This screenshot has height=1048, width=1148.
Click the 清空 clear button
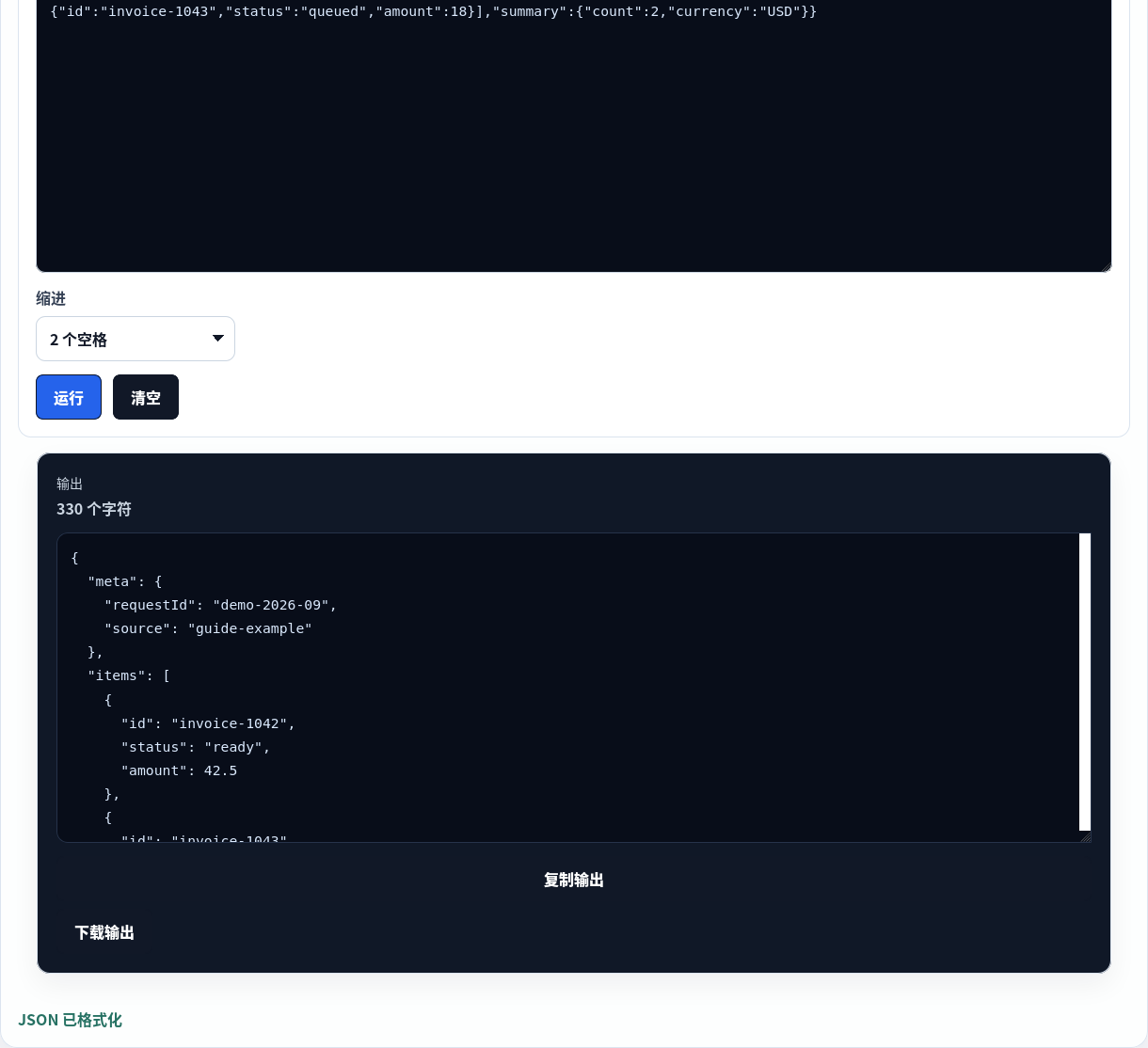[146, 397]
